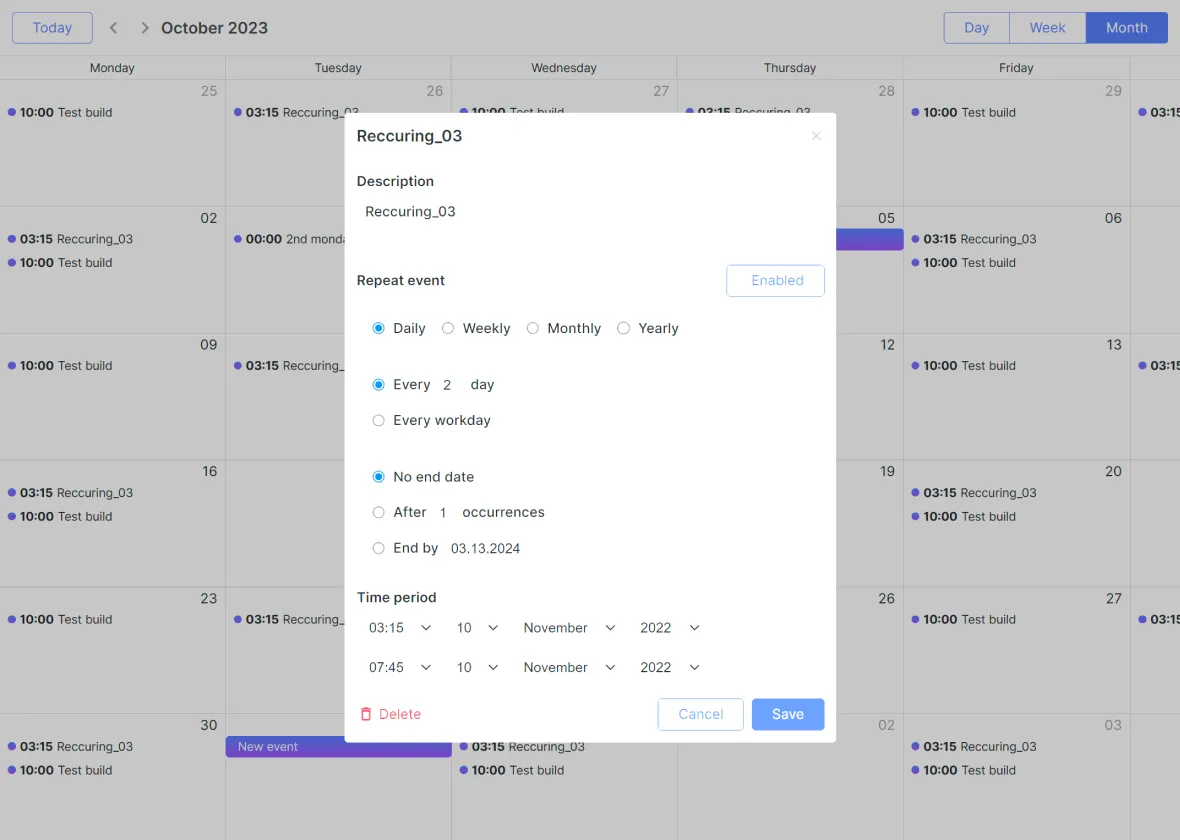Open 10:00 Test build on Monday 09
The image size is (1180, 840).
coord(60,366)
